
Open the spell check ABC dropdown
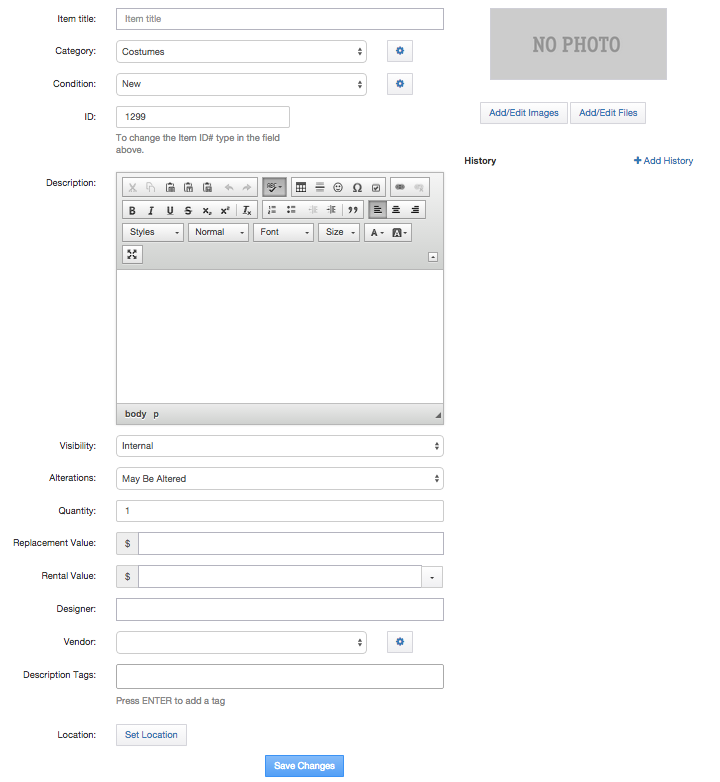(274, 188)
